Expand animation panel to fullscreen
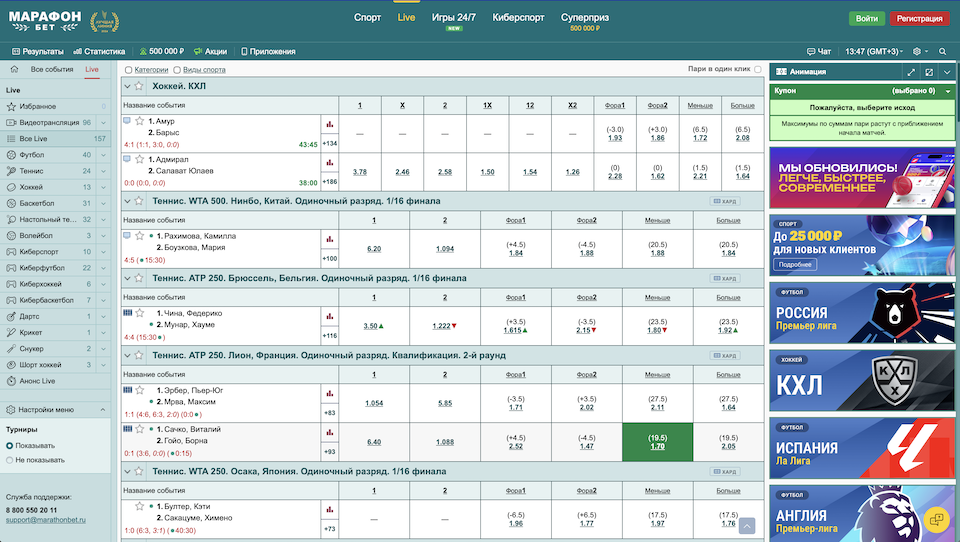960x542 pixels. tap(911, 72)
